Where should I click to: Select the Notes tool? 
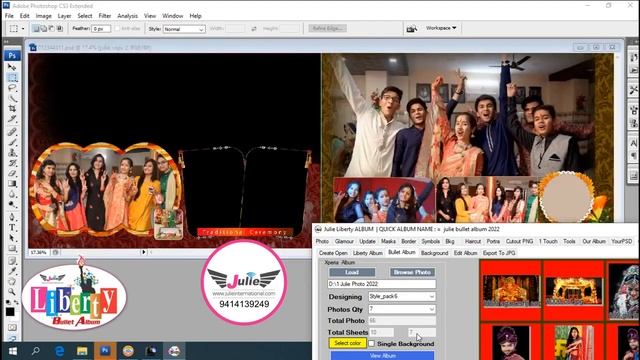point(12,261)
